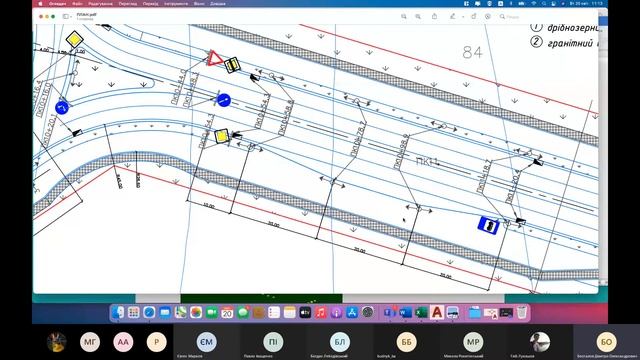
Task: Open Podcasts from the Dock
Action: (x=336, y=313)
